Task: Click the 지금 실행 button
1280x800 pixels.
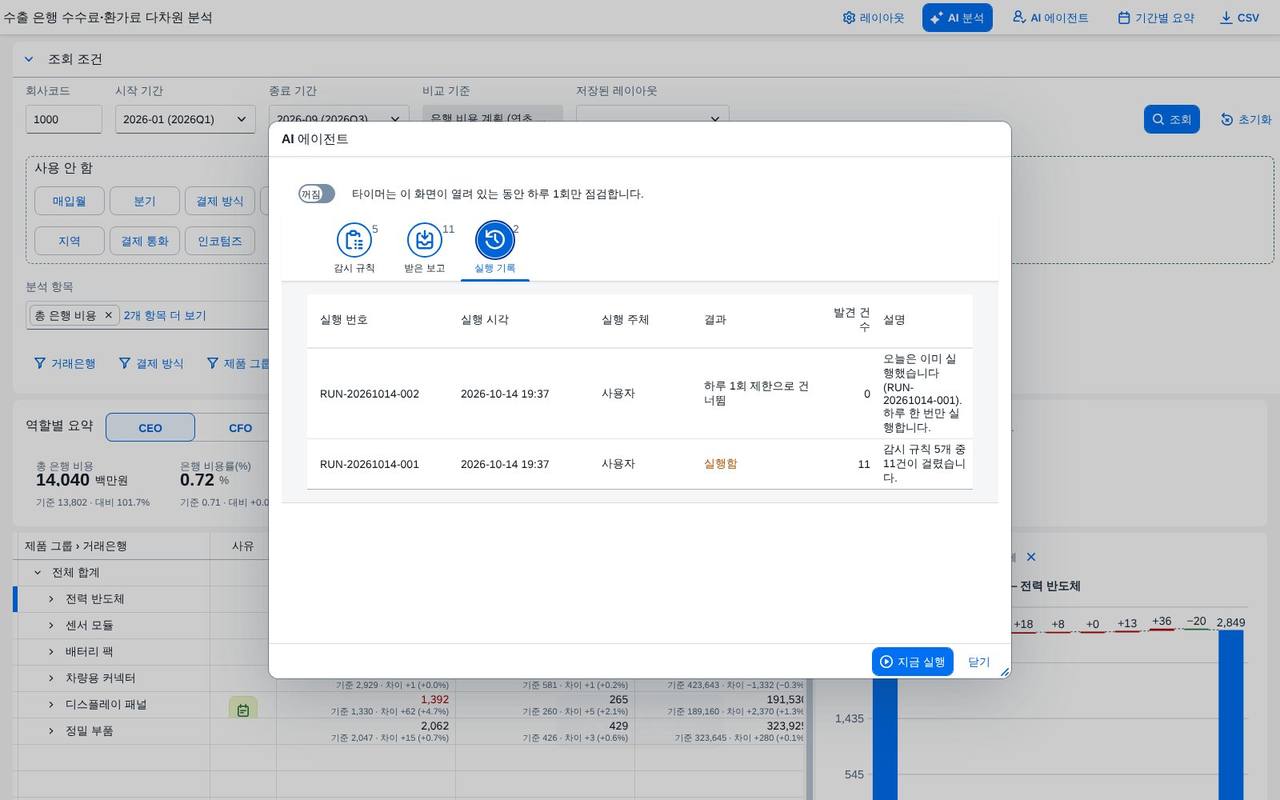Action: pyautogui.click(x=912, y=662)
